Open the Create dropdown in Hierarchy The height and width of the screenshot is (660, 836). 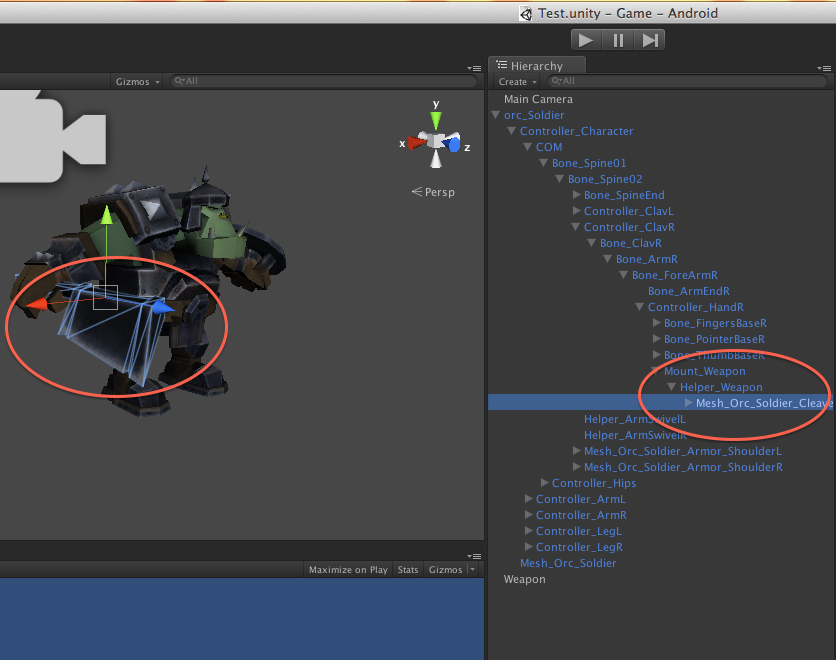click(x=517, y=82)
